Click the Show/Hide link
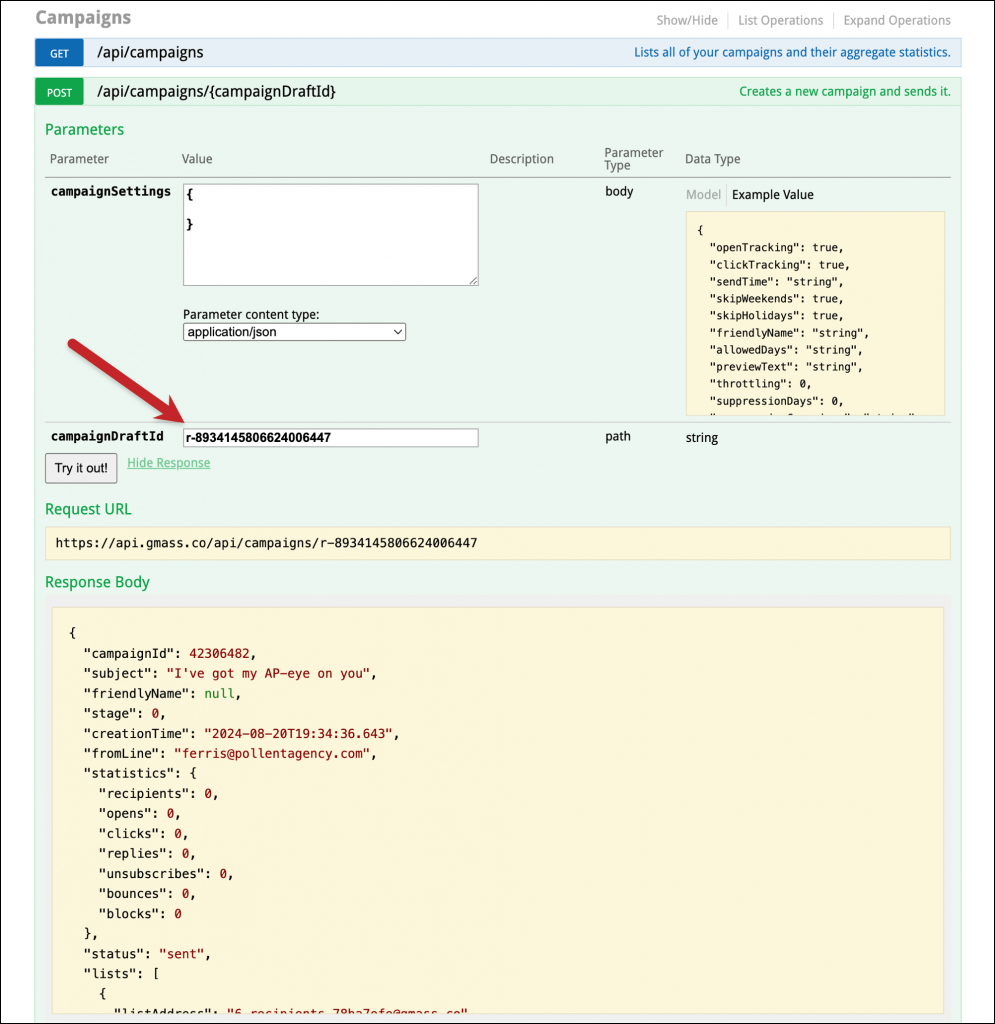This screenshot has width=995, height=1024. 687,20
